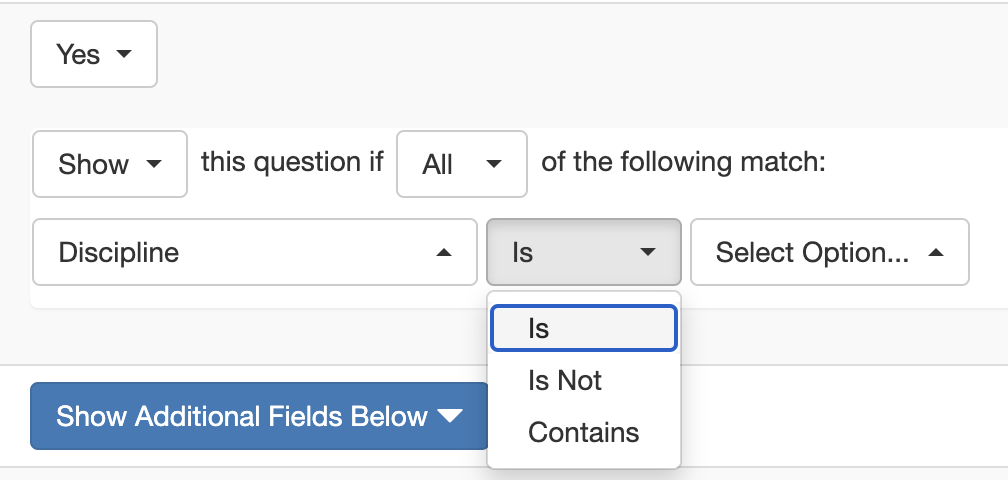Open the Yes dropdown
The width and height of the screenshot is (1008, 480).
[94, 54]
